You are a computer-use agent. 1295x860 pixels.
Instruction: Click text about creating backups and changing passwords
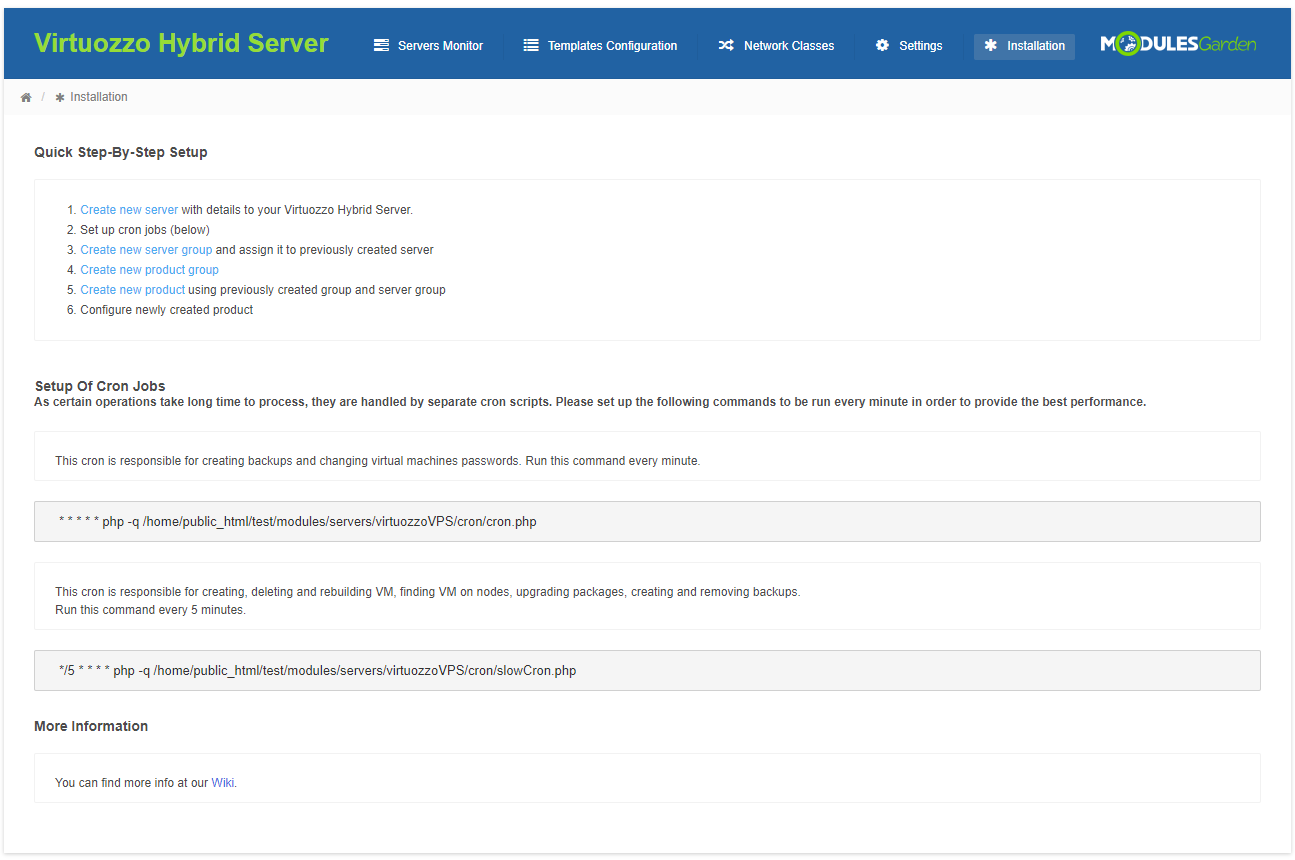point(378,461)
